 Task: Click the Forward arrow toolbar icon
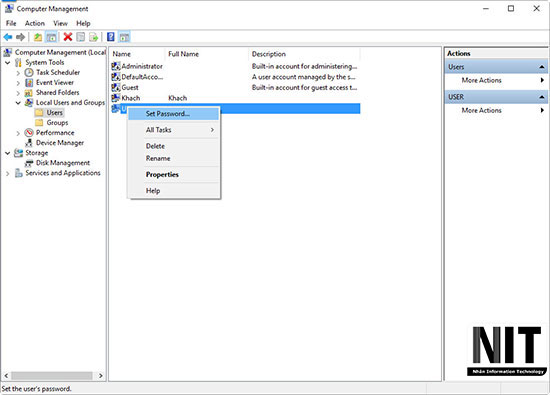(x=20, y=37)
